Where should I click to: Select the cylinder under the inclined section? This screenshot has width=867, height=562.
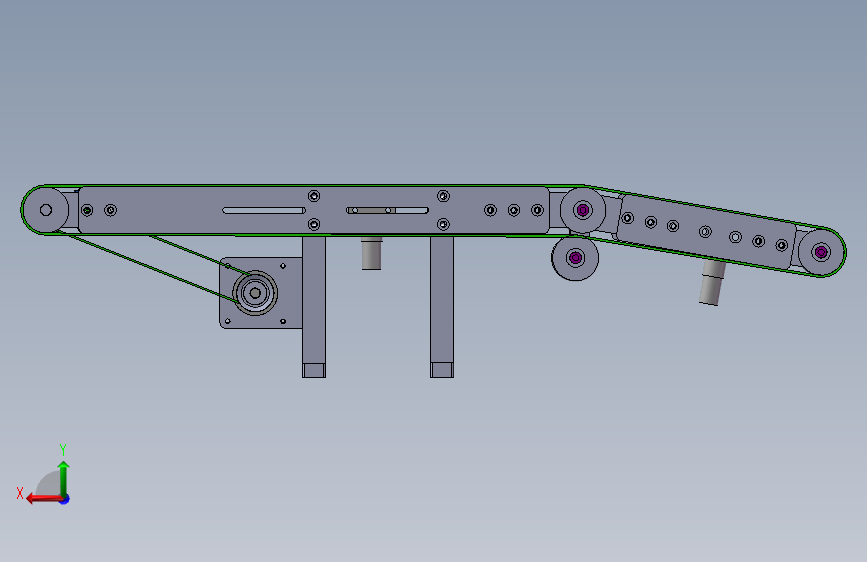pyautogui.click(x=712, y=283)
